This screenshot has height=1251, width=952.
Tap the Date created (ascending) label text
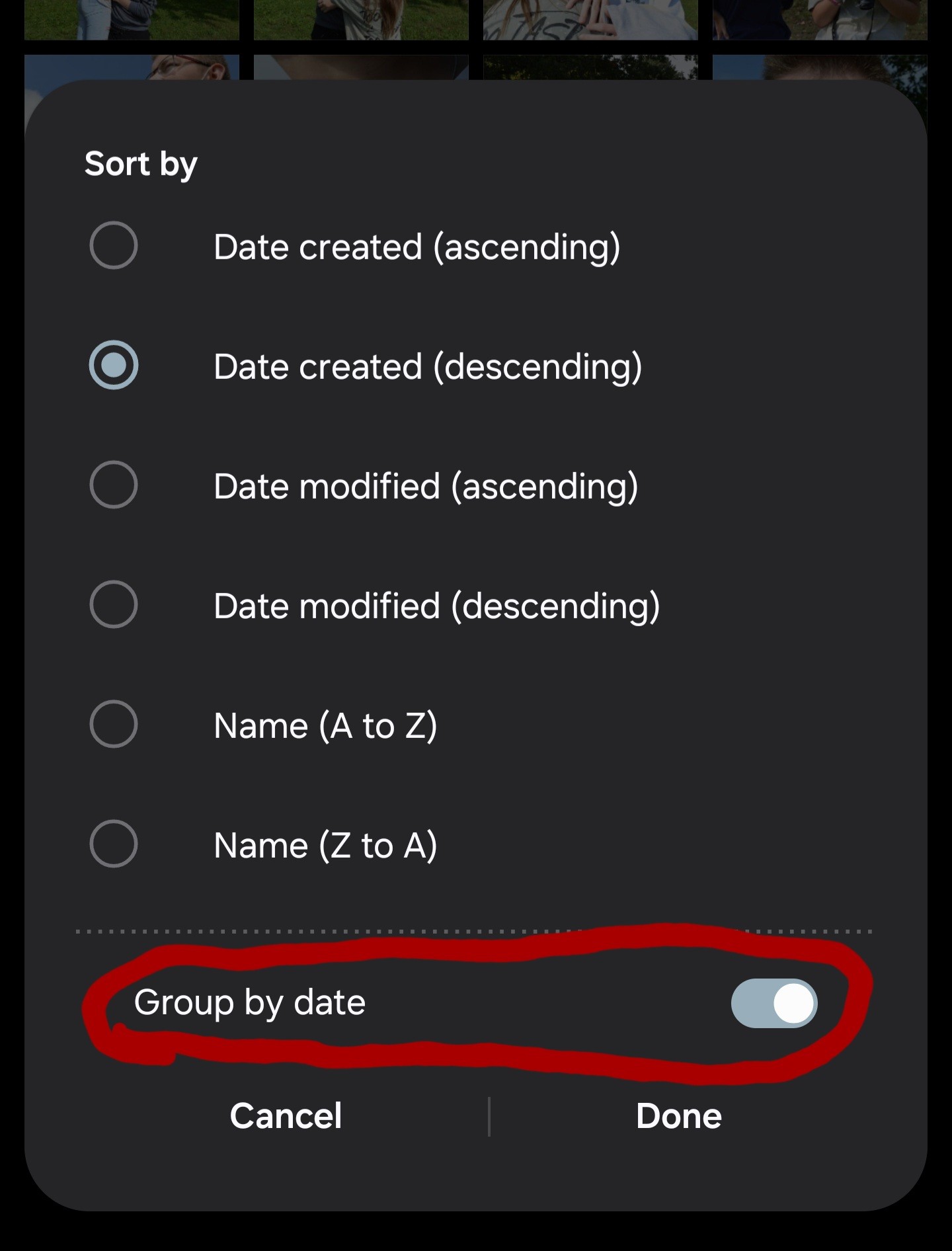pyautogui.click(x=417, y=248)
